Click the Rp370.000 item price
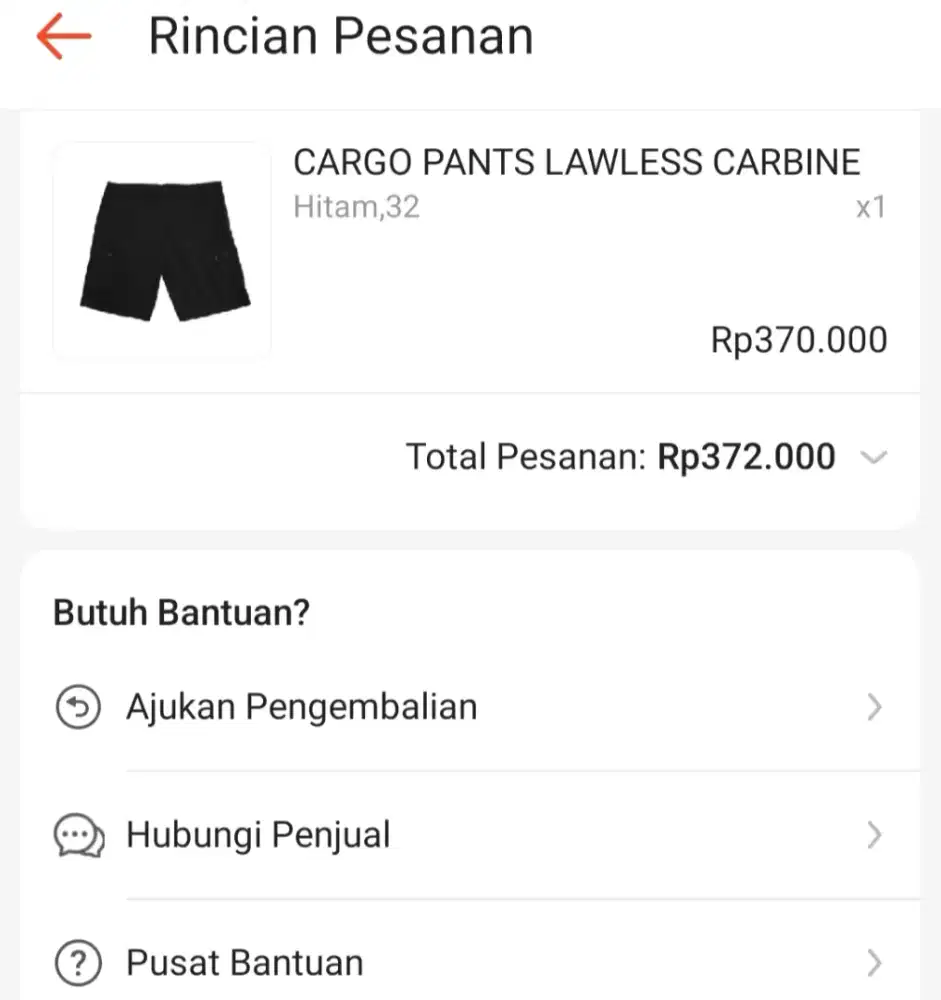This screenshot has width=941, height=1000. [x=798, y=341]
